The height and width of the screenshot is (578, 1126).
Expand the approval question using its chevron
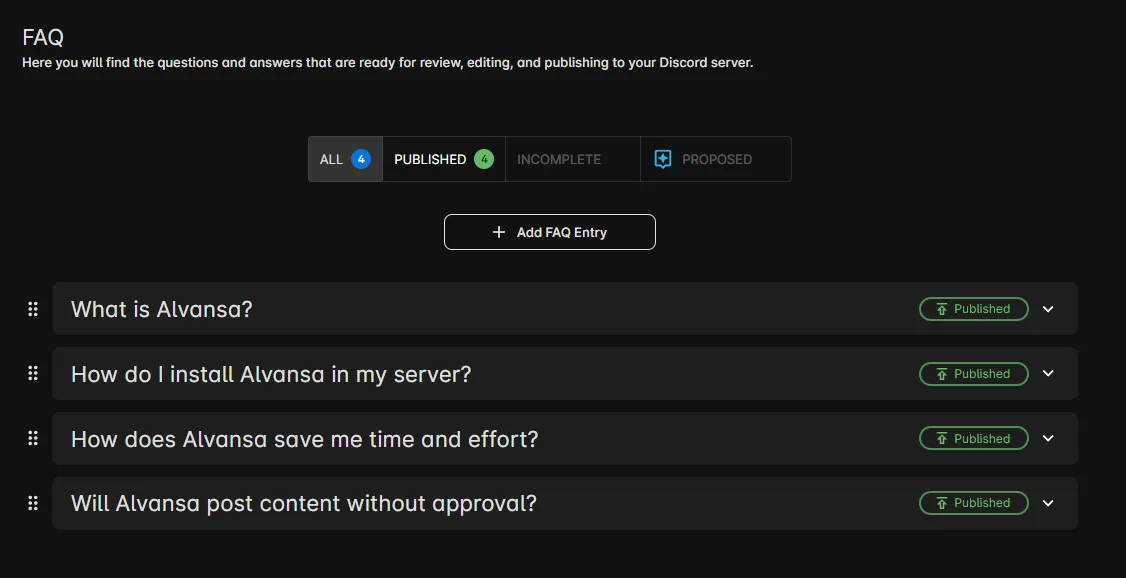click(1048, 503)
